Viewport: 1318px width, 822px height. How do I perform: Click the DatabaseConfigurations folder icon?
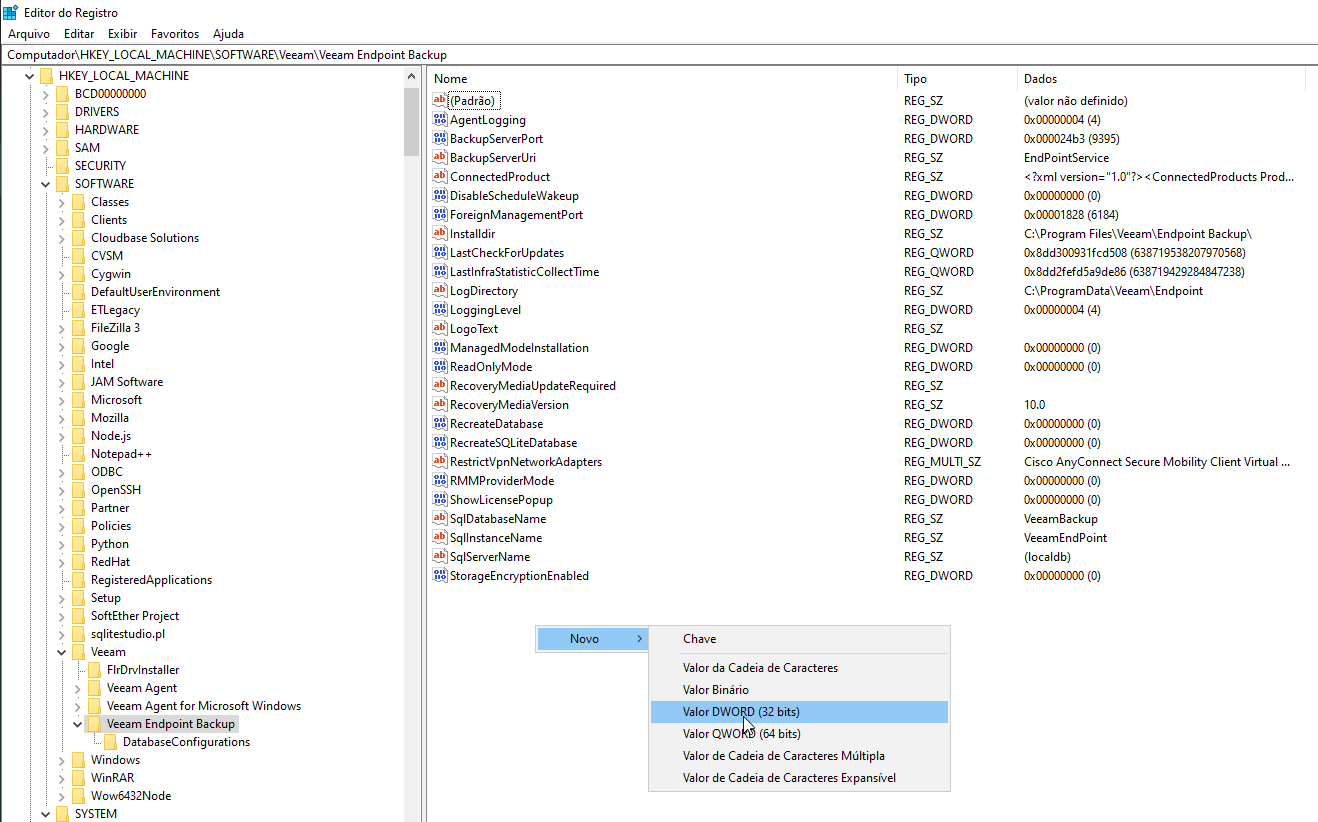pos(111,742)
